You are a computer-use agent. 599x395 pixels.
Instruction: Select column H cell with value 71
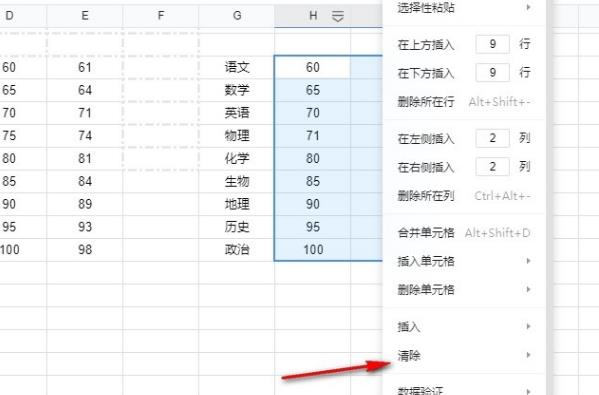tap(313, 136)
